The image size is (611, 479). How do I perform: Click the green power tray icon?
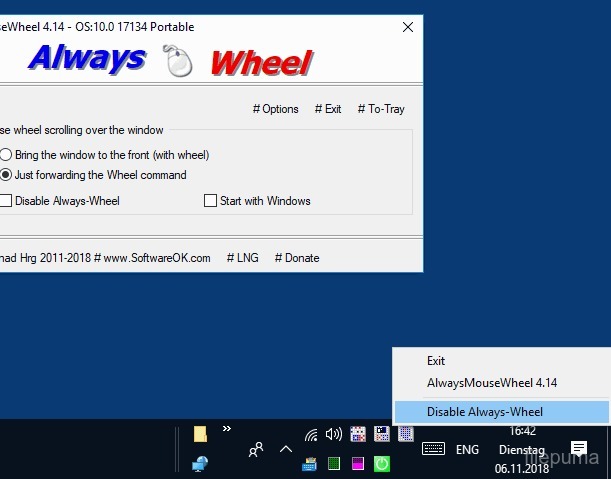coord(381,464)
